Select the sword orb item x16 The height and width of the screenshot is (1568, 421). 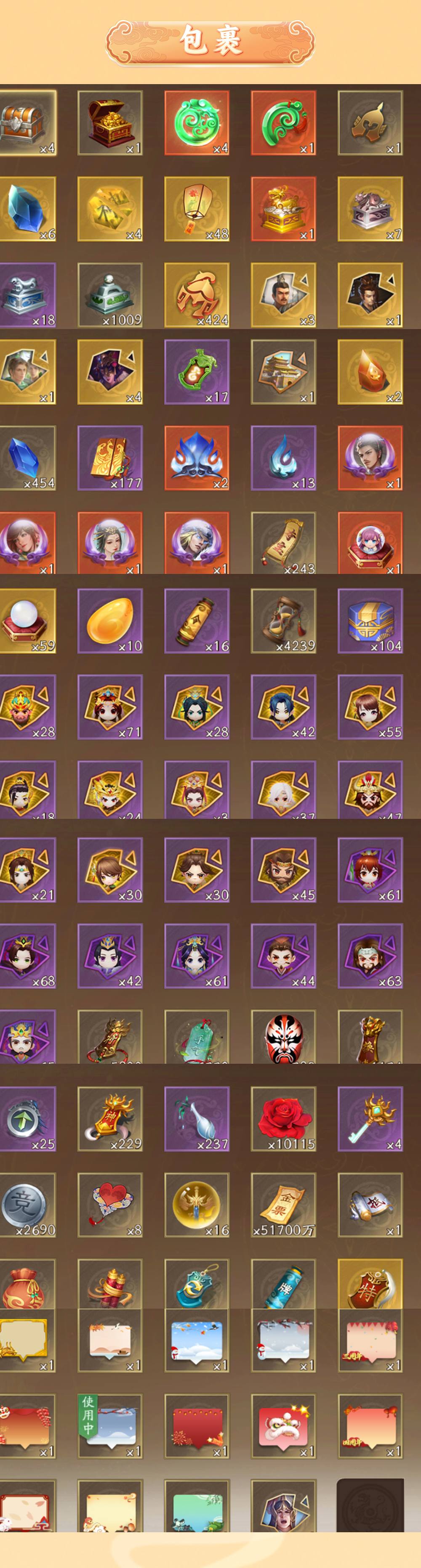click(197, 1205)
